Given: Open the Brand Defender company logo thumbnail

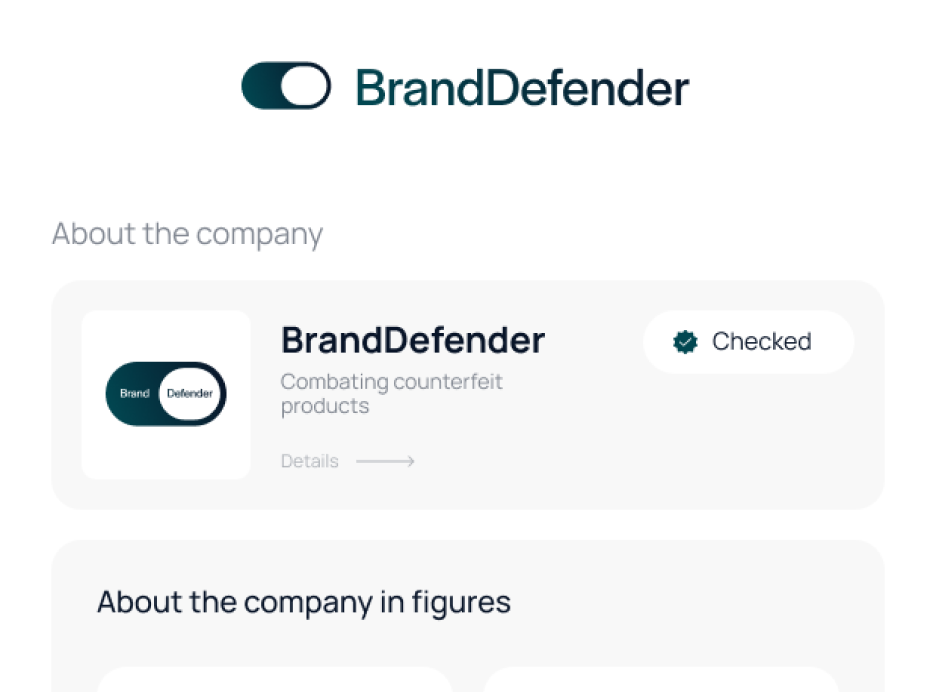Looking at the screenshot, I should pos(166,394).
